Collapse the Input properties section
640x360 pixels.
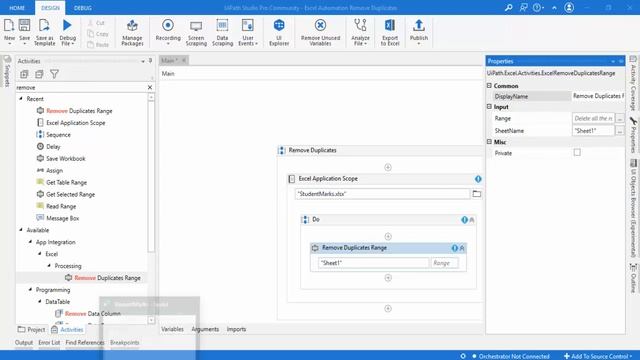[489, 107]
